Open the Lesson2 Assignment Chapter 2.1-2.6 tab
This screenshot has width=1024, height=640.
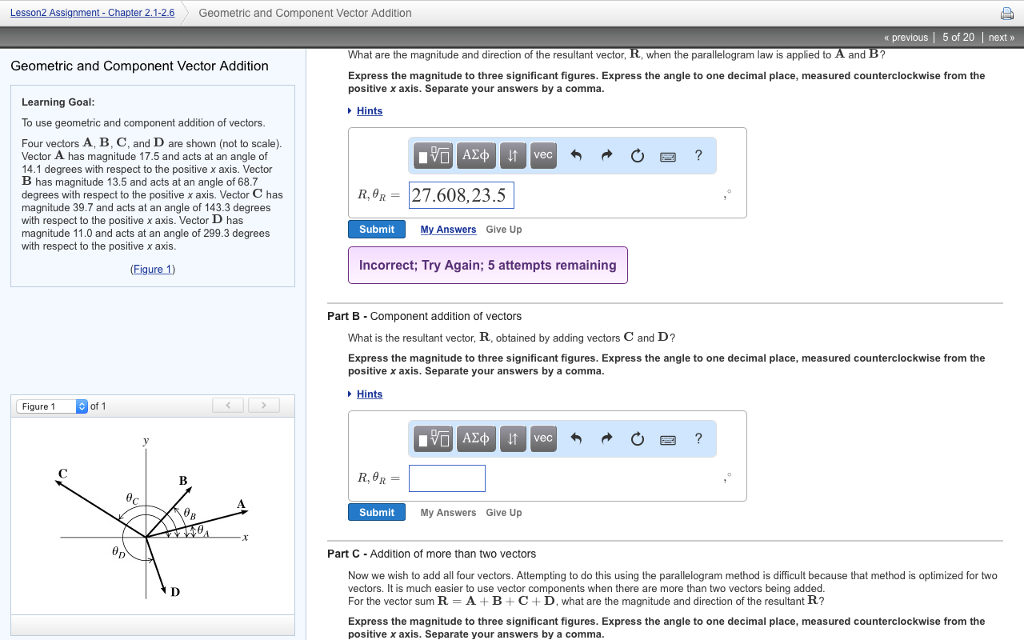(x=92, y=12)
